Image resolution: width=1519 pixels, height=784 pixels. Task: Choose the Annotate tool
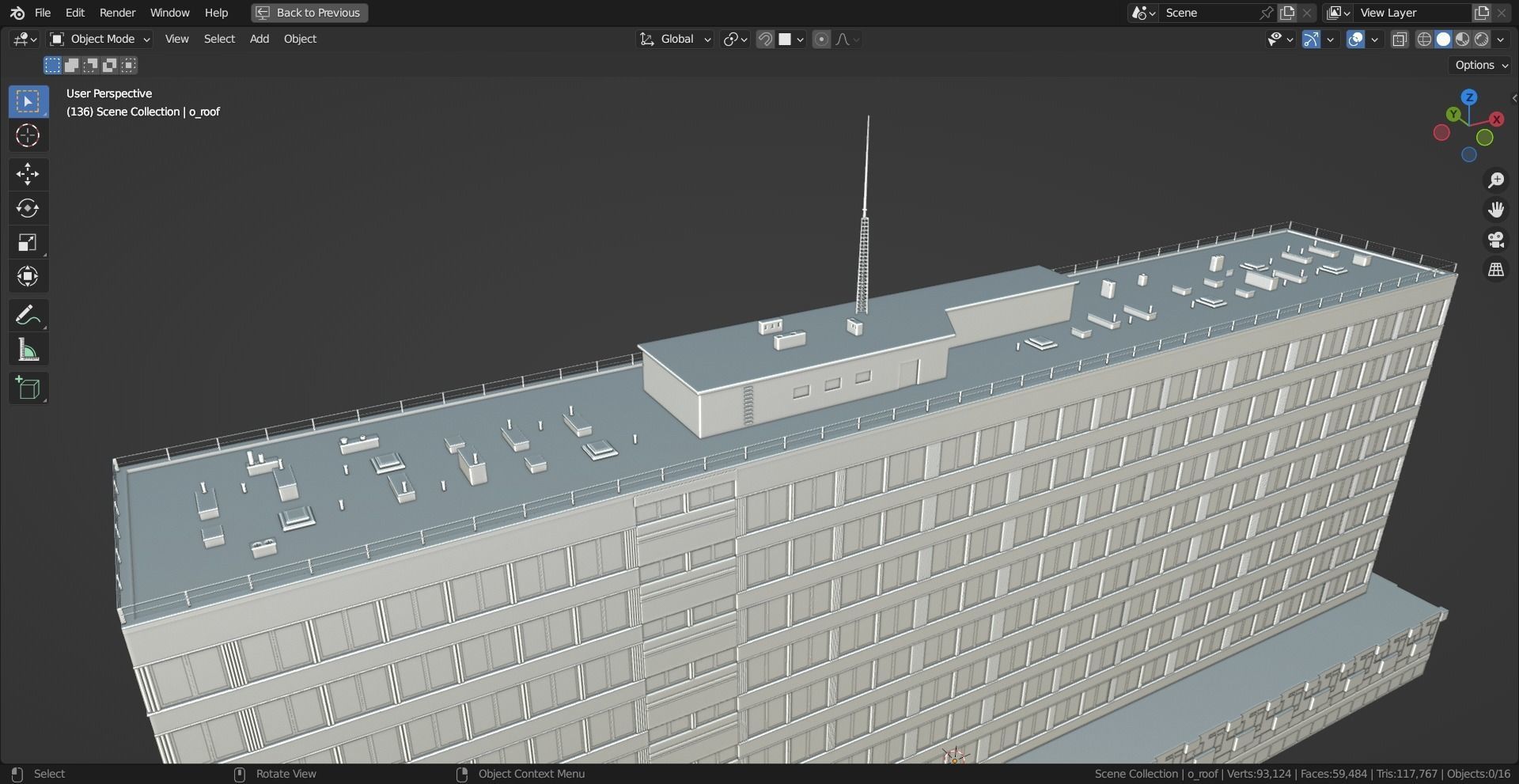point(28,315)
